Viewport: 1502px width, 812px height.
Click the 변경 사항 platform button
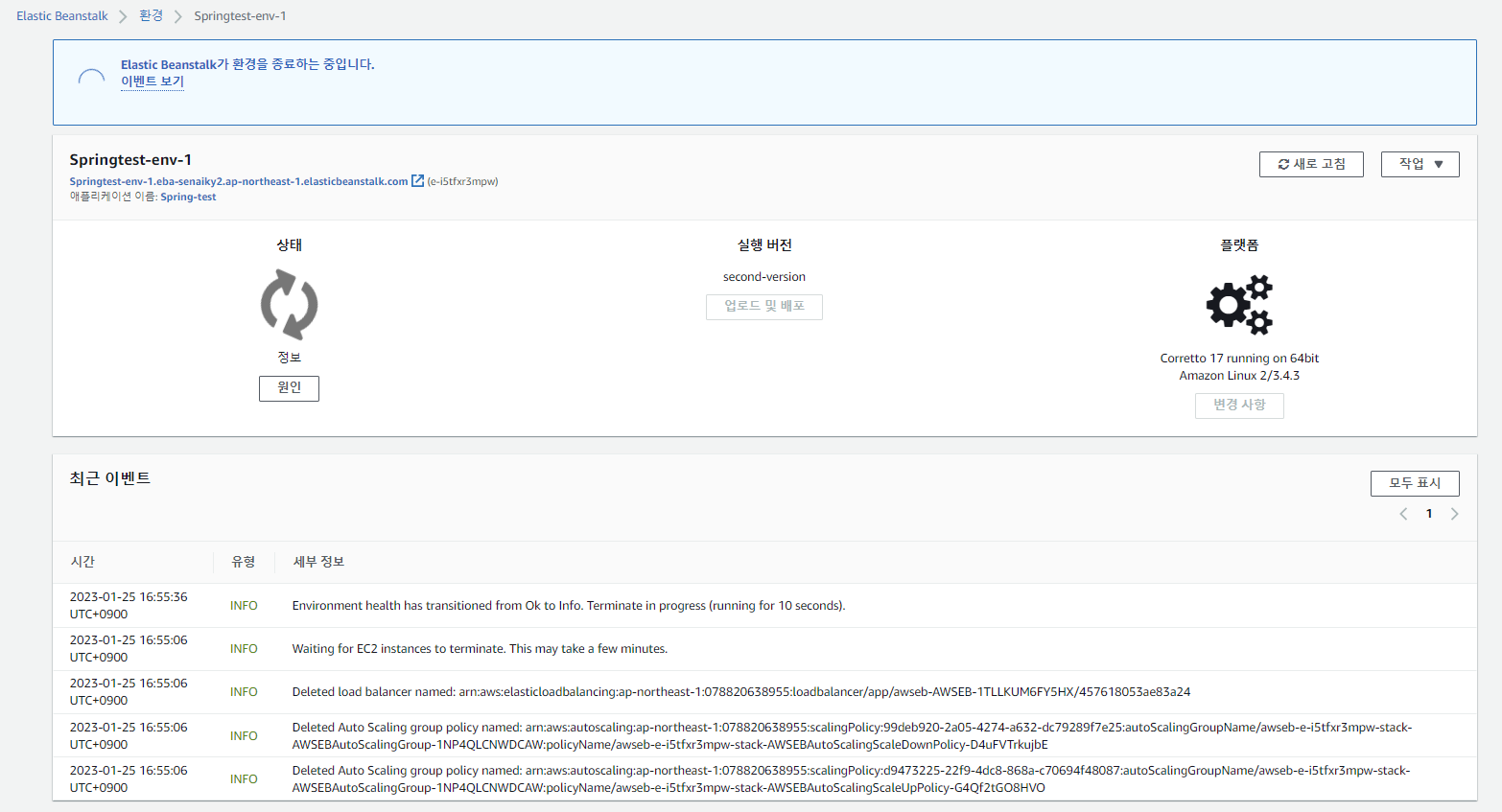click(1239, 406)
